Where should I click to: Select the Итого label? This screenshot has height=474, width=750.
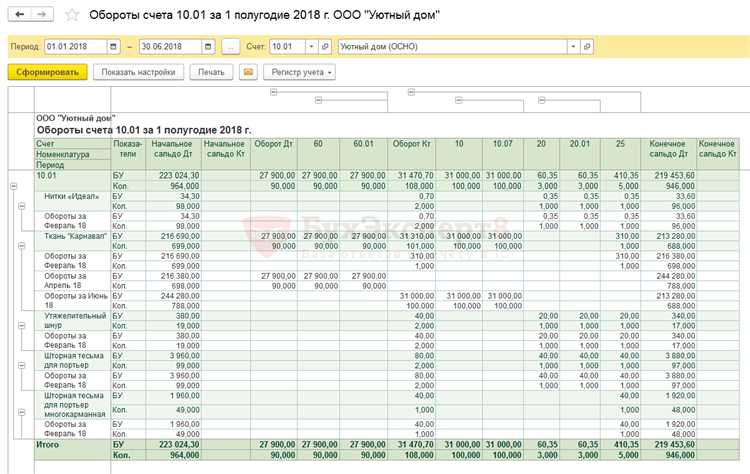pyautogui.click(x=48, y=445)
